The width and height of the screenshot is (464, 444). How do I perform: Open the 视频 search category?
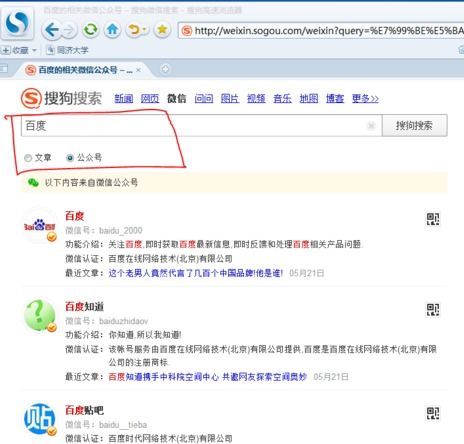256,98
